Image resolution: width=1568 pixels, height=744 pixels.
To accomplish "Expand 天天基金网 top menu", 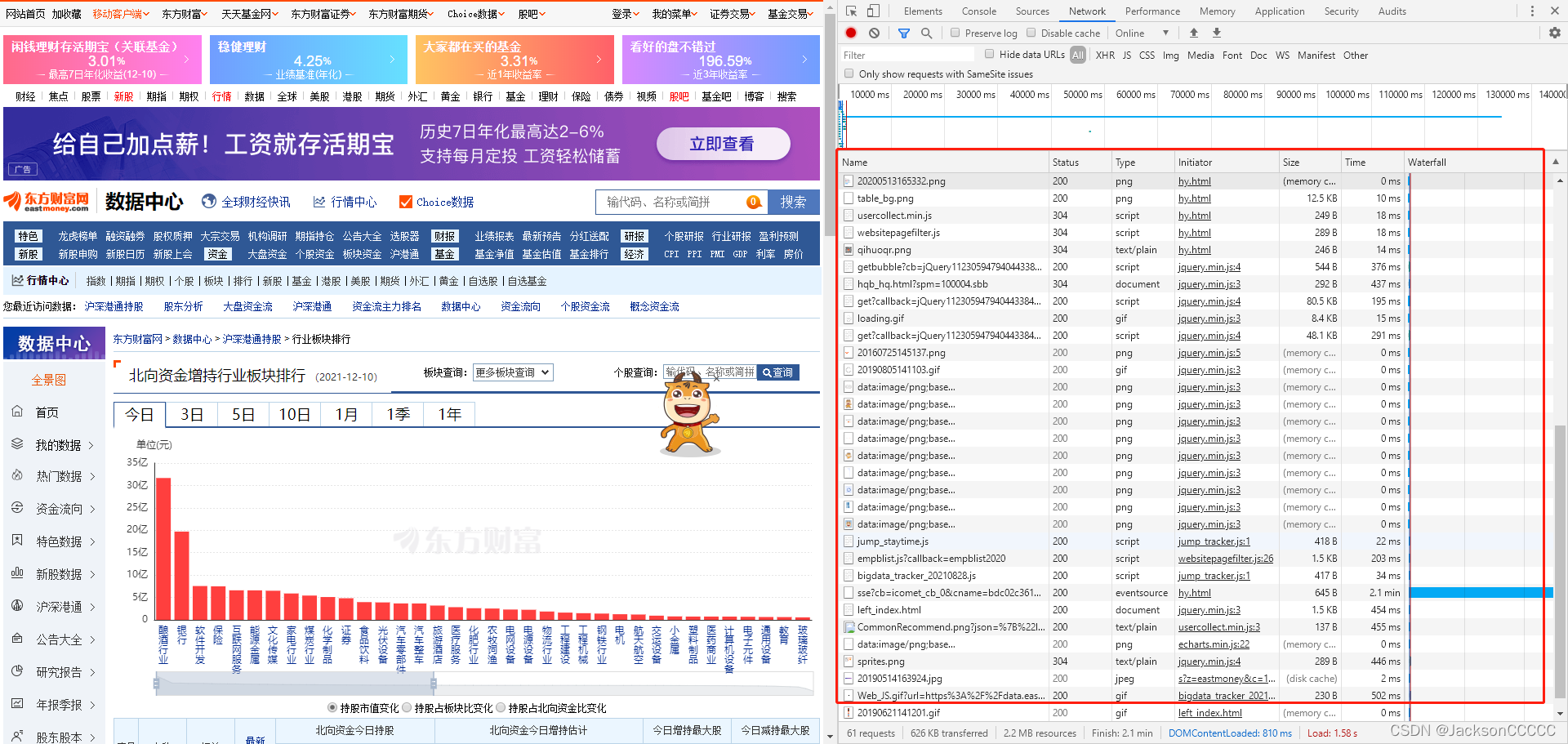I will pyautogui.click(x=250, y=14).
